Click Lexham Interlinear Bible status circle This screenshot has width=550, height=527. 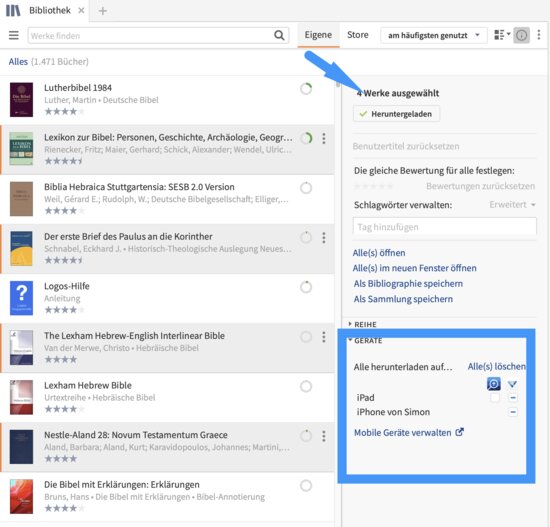click(306, 337)
